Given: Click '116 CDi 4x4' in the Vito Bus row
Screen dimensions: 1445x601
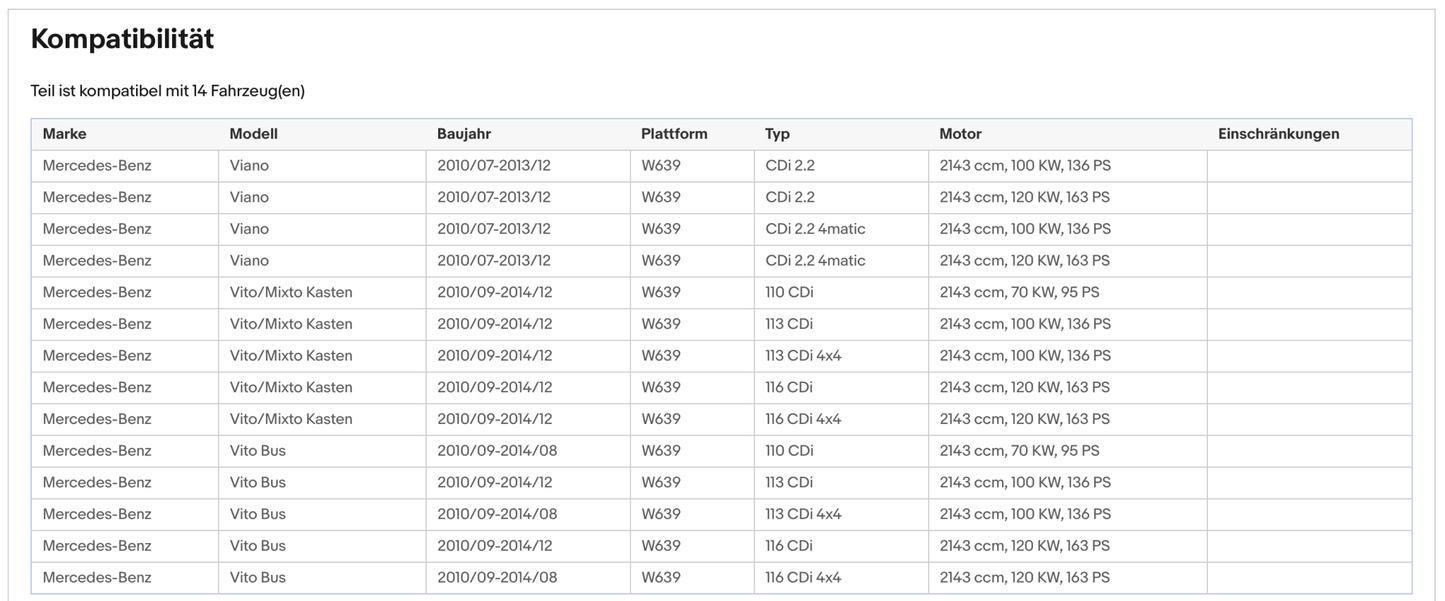Looking at the screenshot, I should coord(803,577).
